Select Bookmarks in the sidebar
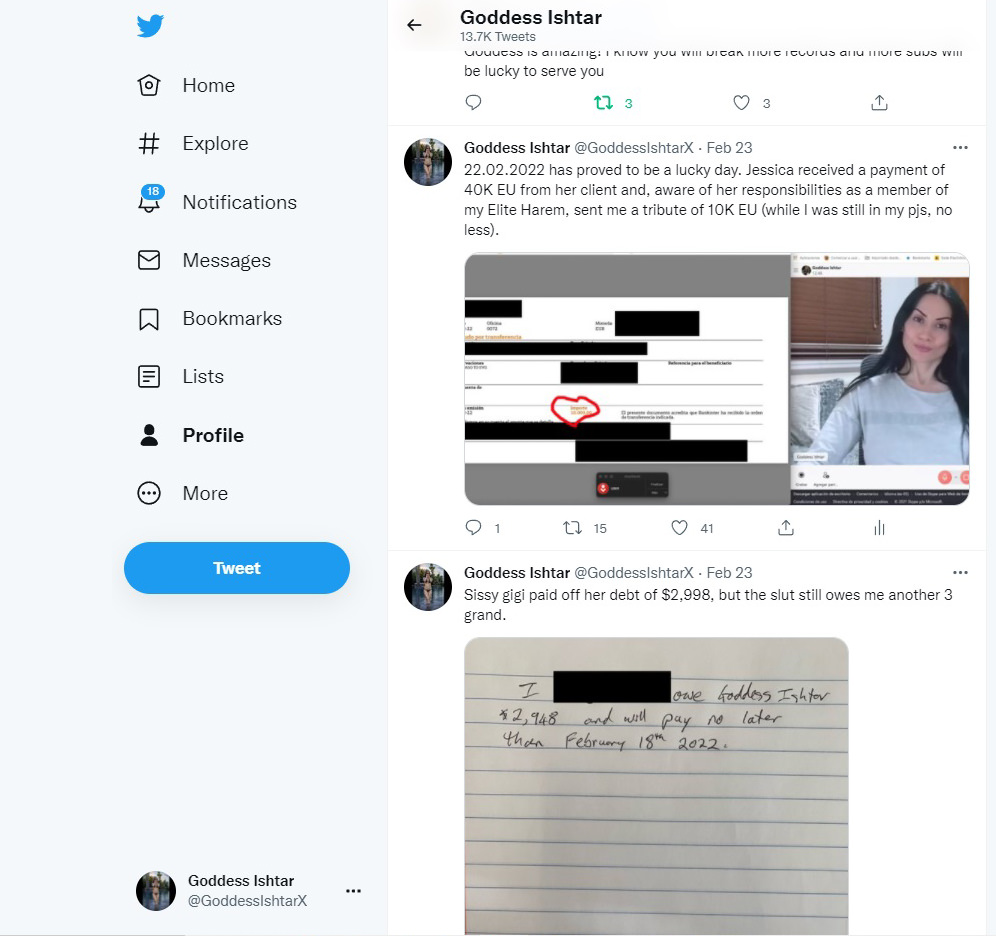The height and width of the screenshot is (936, 996). 210,319
